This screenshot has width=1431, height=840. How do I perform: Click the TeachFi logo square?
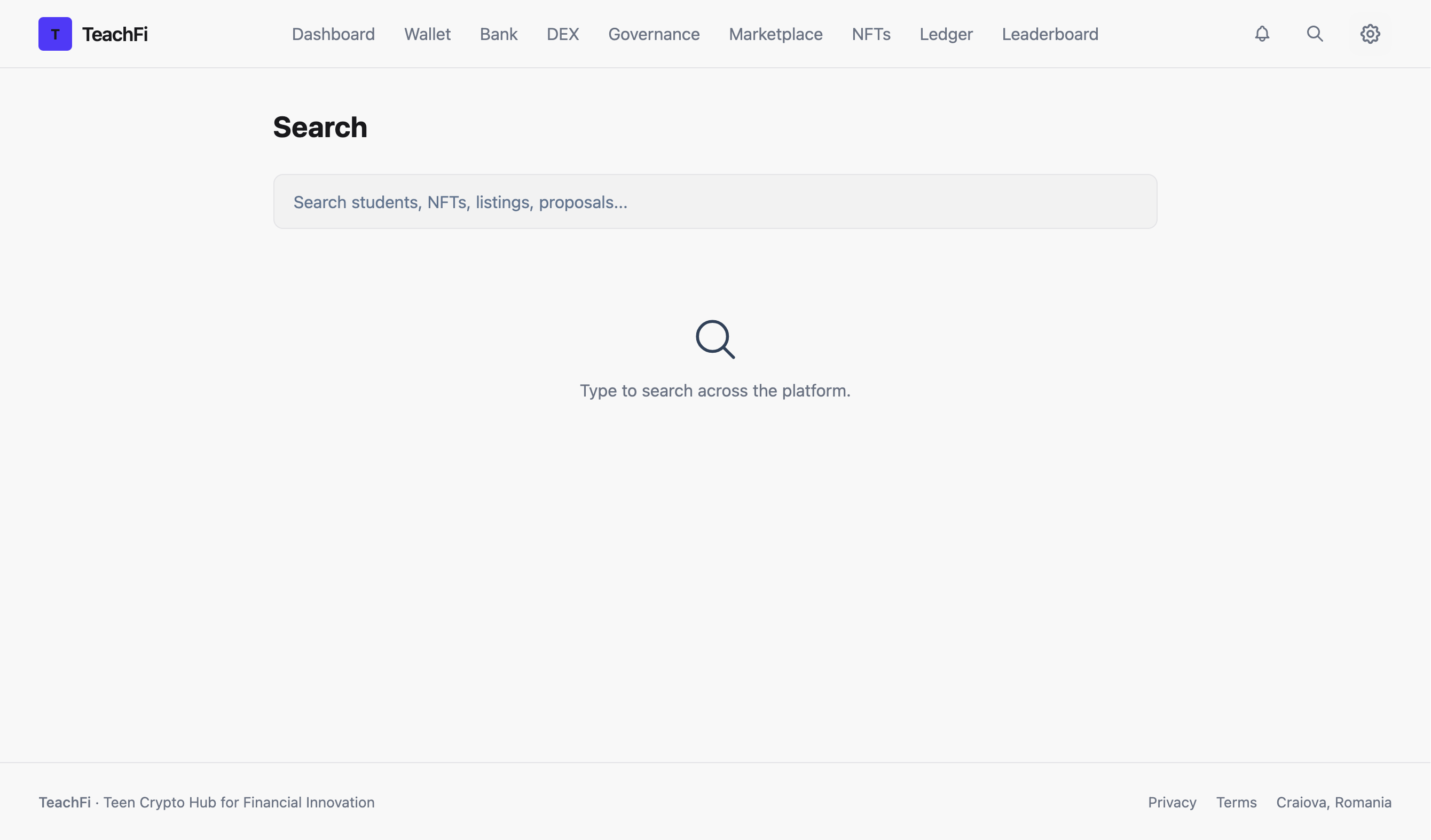[x=55, y=34]
